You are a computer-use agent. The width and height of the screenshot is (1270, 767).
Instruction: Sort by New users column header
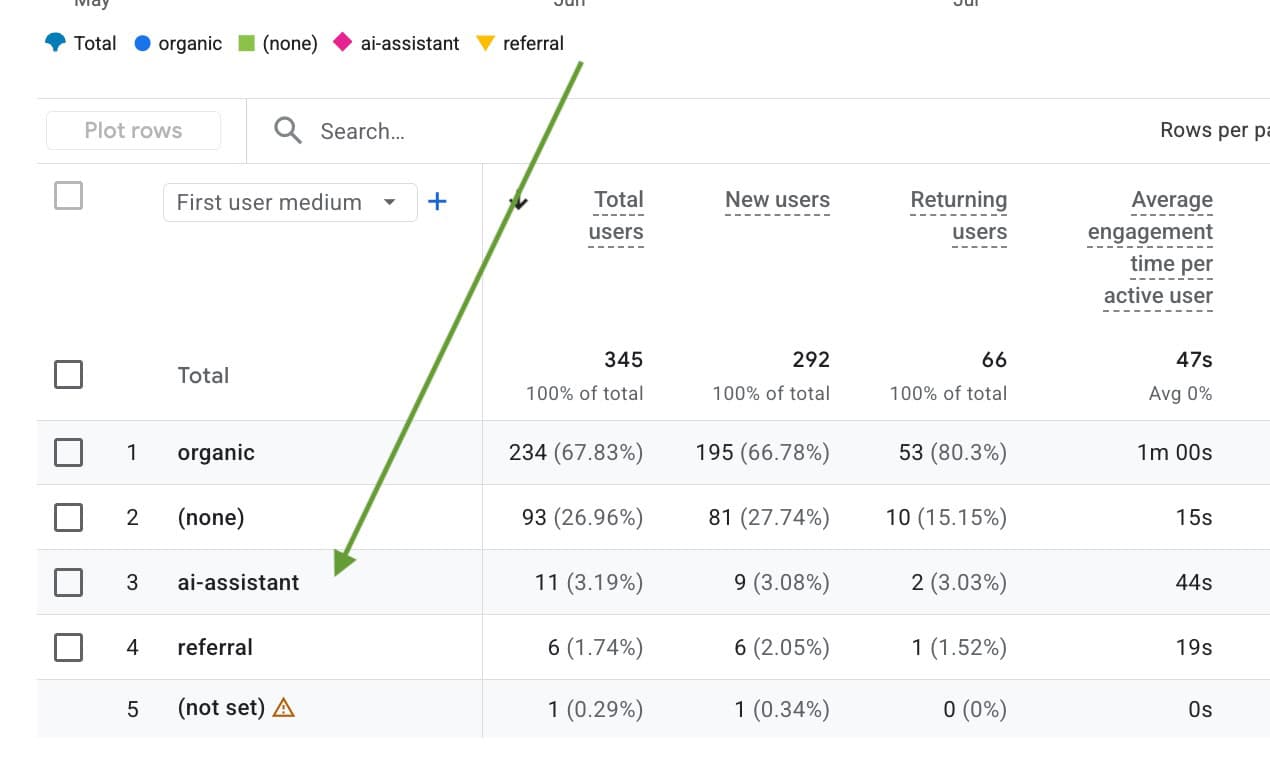click(777, 200)
